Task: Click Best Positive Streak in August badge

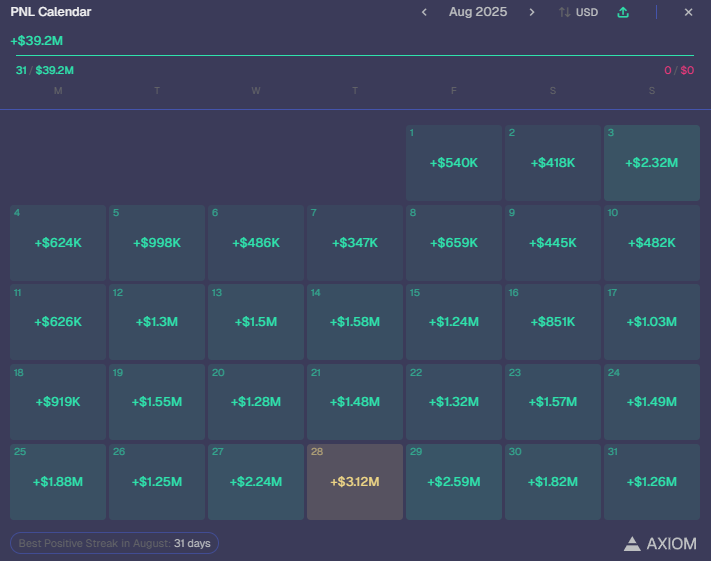Action: [114, 543]
